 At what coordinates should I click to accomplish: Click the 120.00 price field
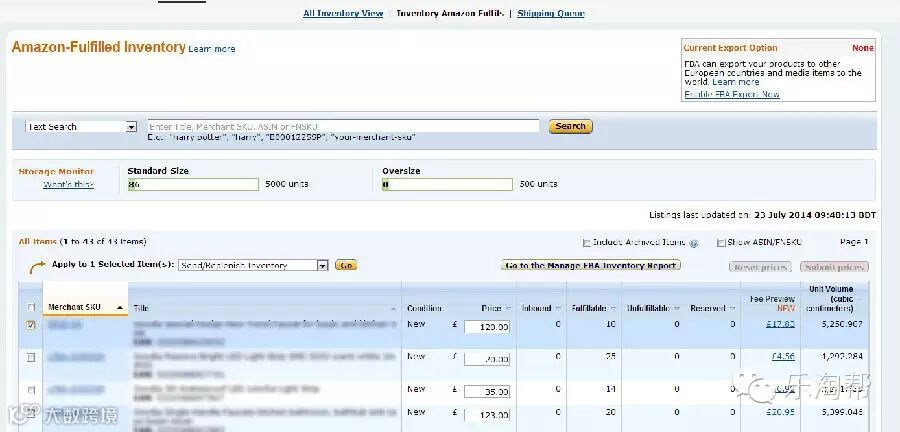[x=487, y=327]
